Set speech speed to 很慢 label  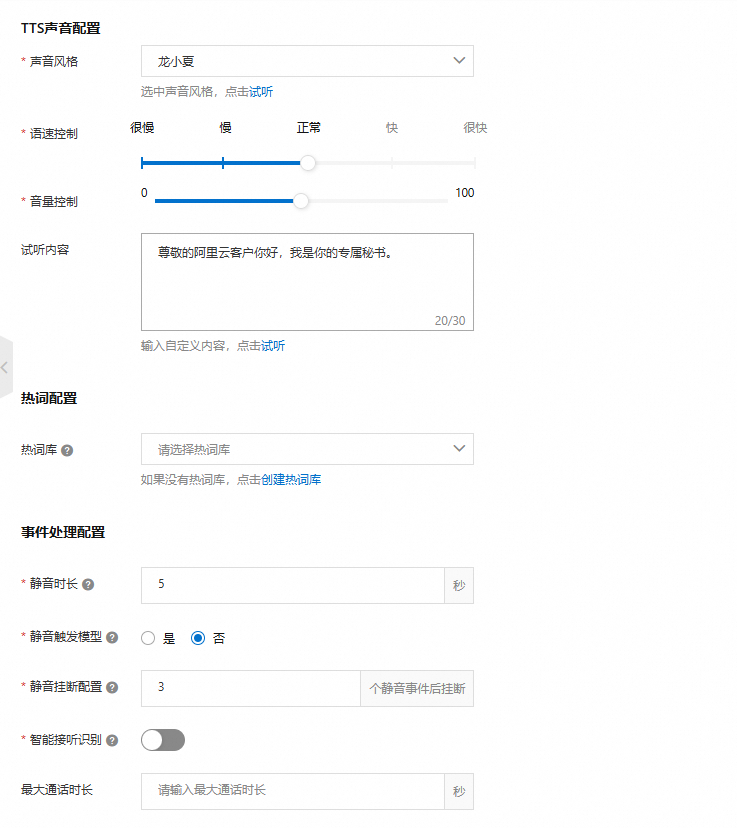[x=142, y=128]
